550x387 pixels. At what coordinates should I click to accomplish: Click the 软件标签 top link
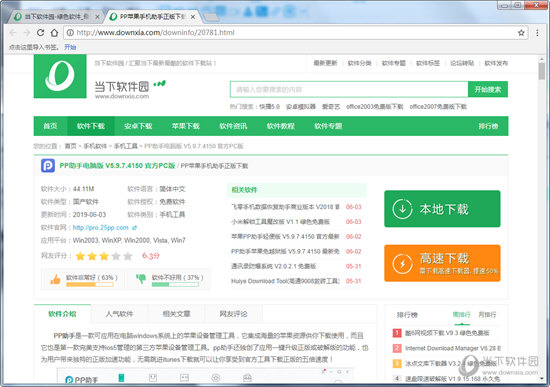428,63
